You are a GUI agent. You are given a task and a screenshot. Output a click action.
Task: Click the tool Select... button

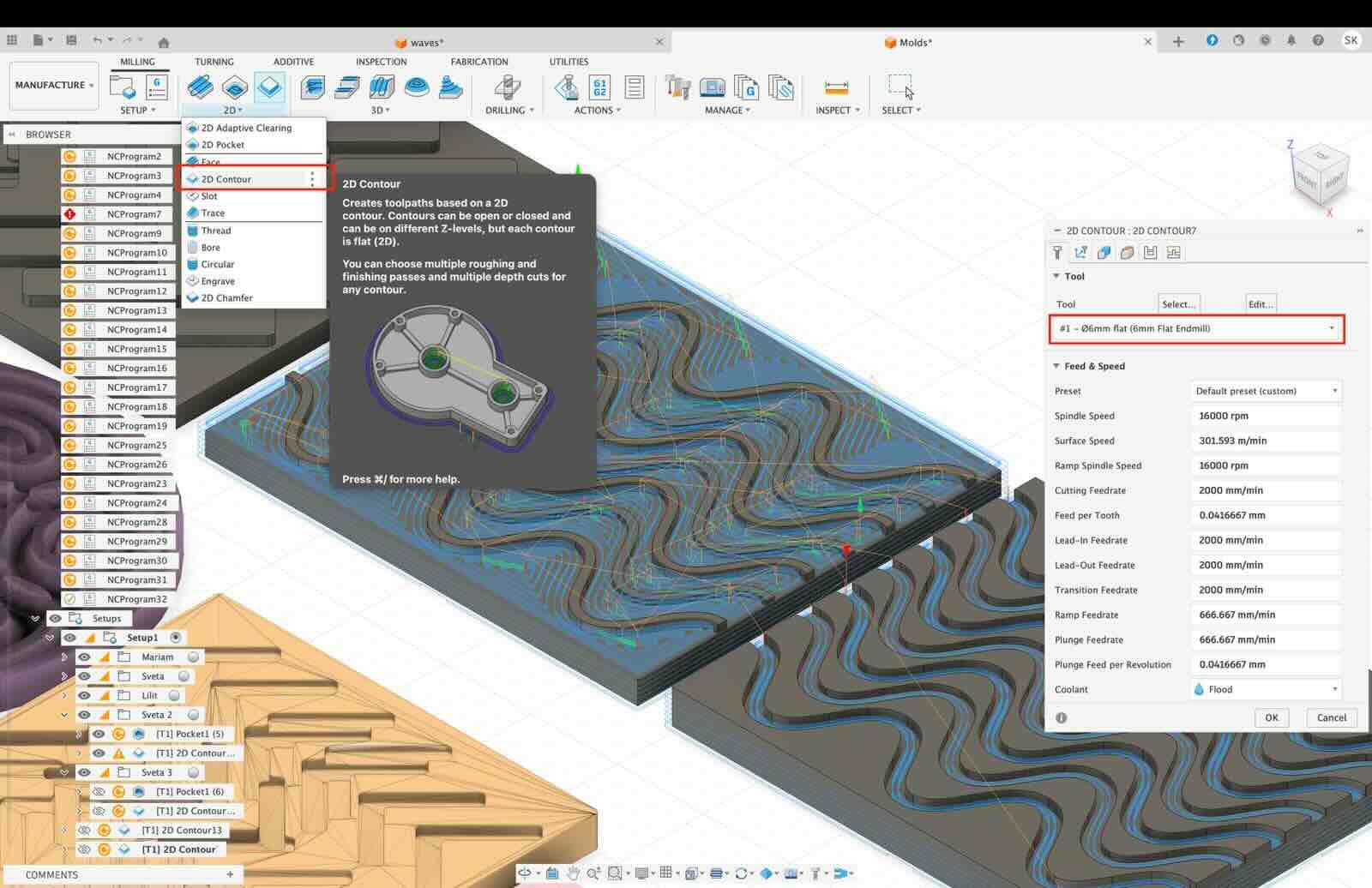1178,304
